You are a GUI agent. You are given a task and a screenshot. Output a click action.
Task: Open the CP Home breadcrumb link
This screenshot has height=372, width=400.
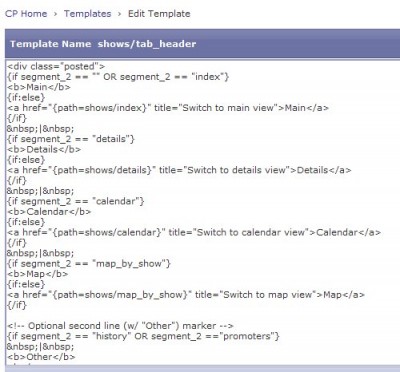tap(26, 14)
